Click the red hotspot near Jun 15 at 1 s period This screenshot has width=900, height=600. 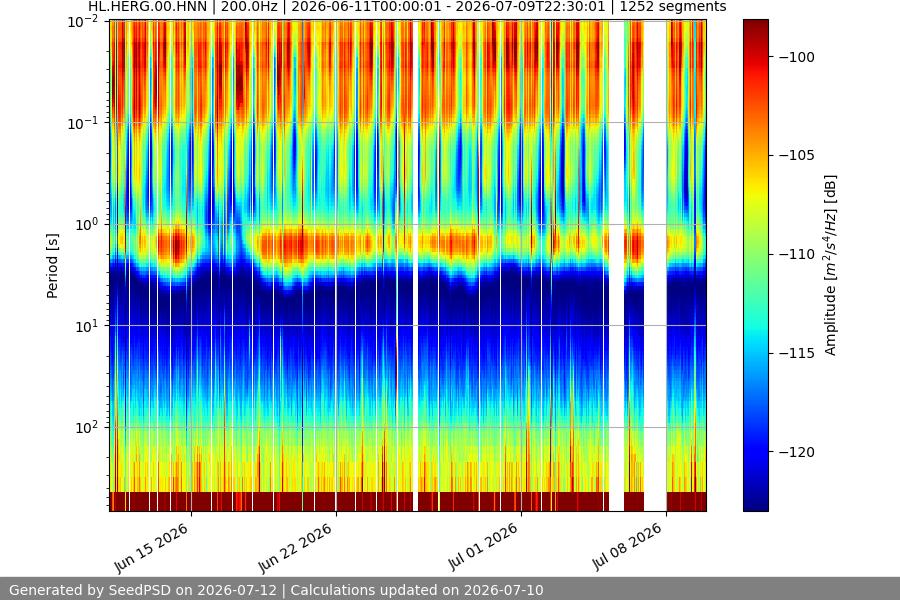[177, 246]
